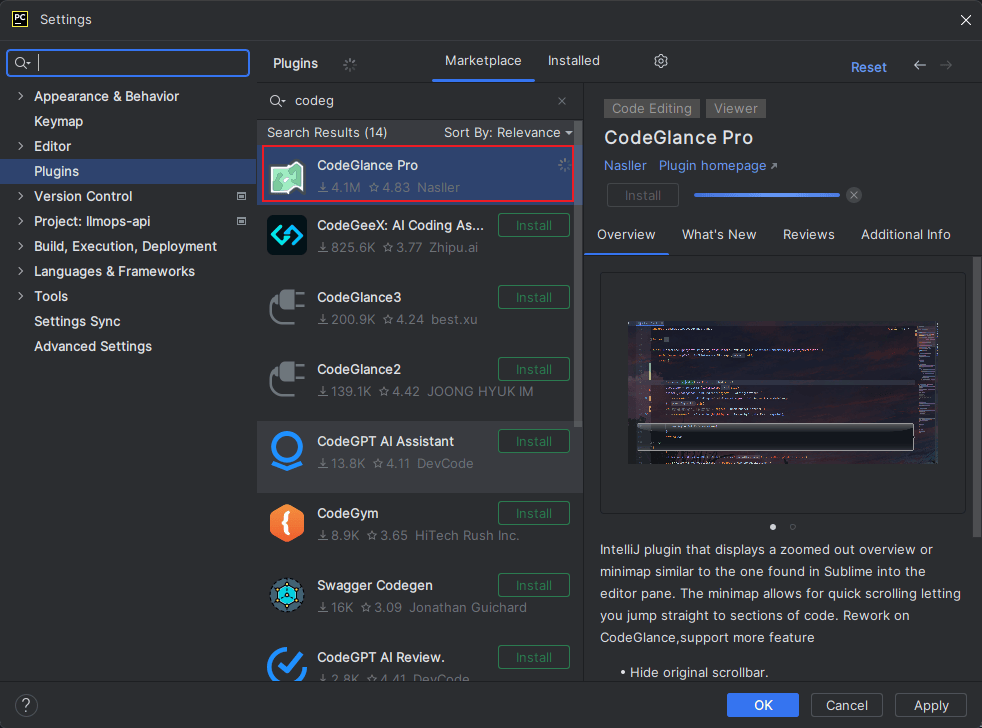Viewport: 982px width, 728px height.
Task: Cancel the CodeGlance Pro installation
Action: click(853, 195)
